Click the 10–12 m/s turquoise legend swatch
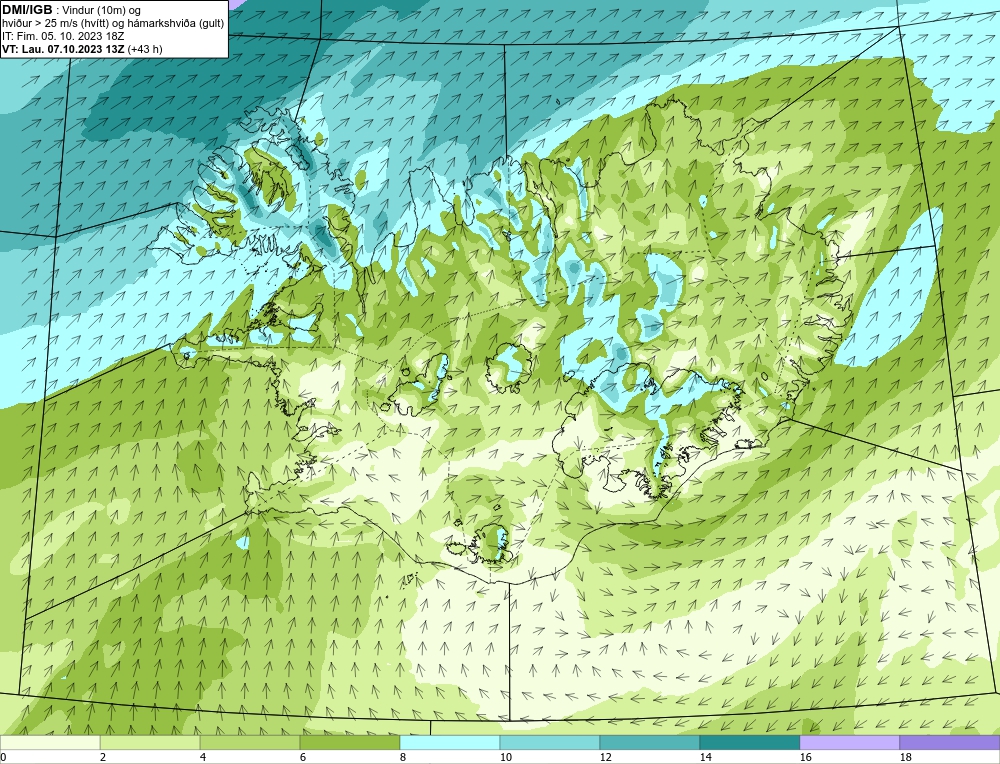The image size is (1000, 764). click(x=550, y=742)
